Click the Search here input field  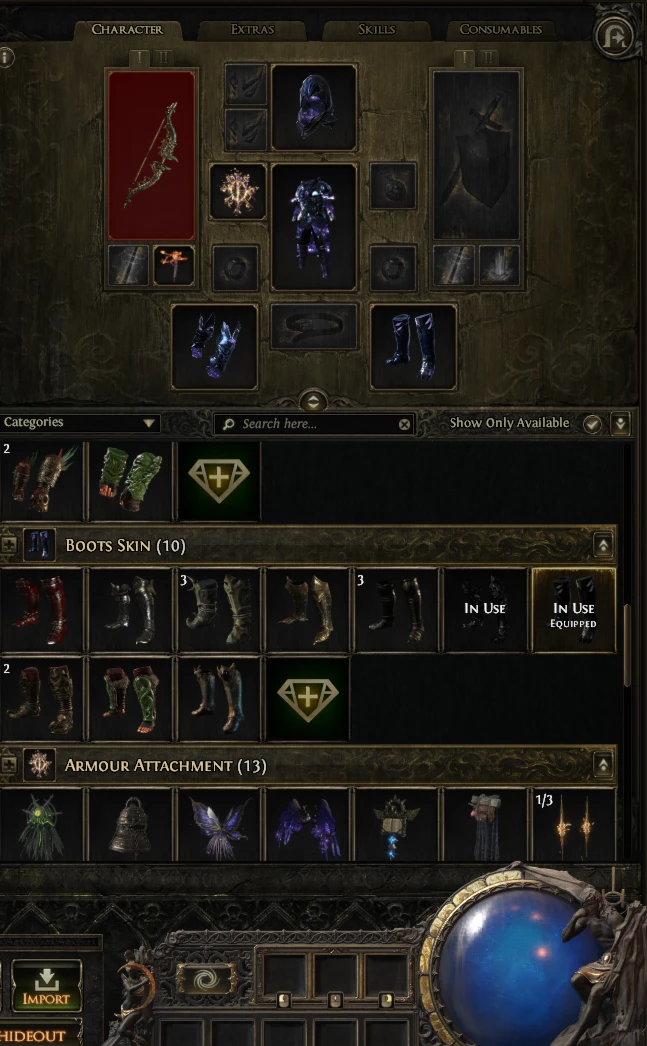pos(314,424)
